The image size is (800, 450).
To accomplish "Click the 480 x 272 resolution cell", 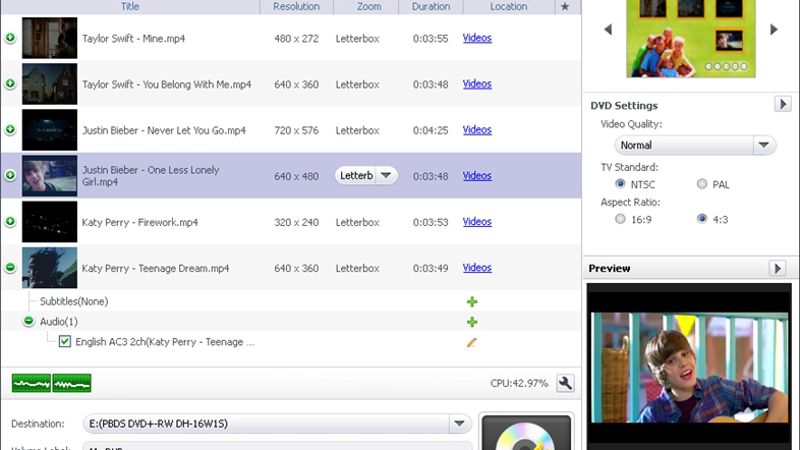I will [x=296, y=38].
